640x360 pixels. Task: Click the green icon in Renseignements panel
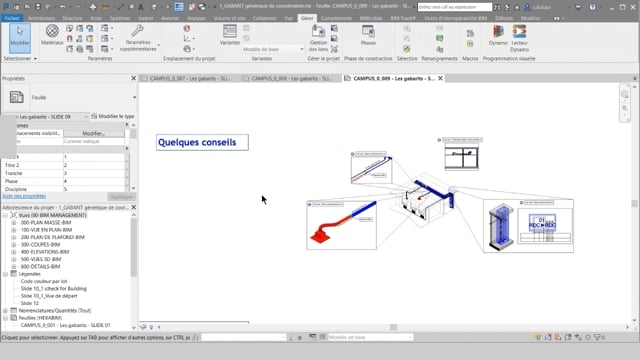point(439,38)
